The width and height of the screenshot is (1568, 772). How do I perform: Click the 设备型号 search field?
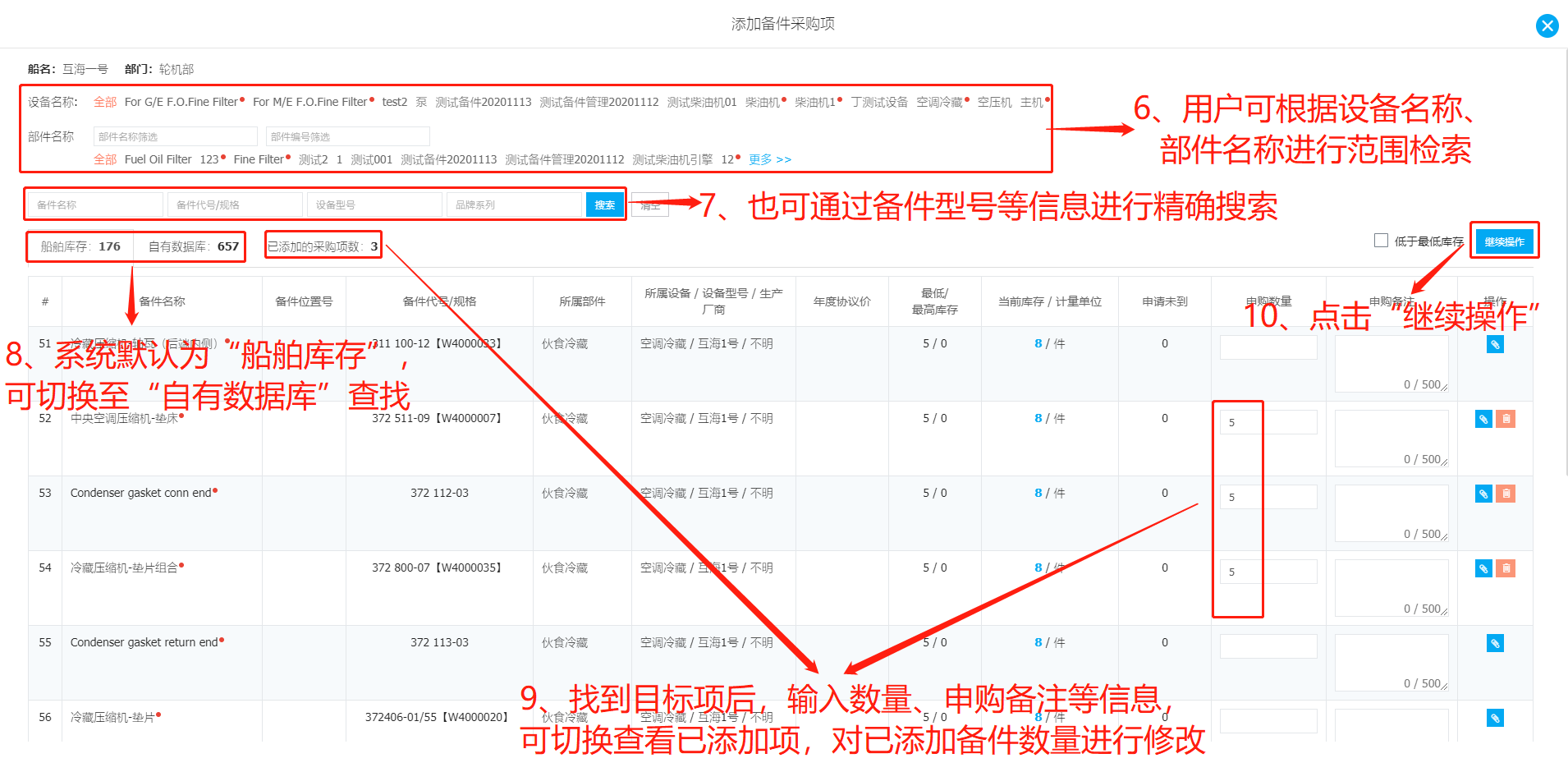click(374, 205)
